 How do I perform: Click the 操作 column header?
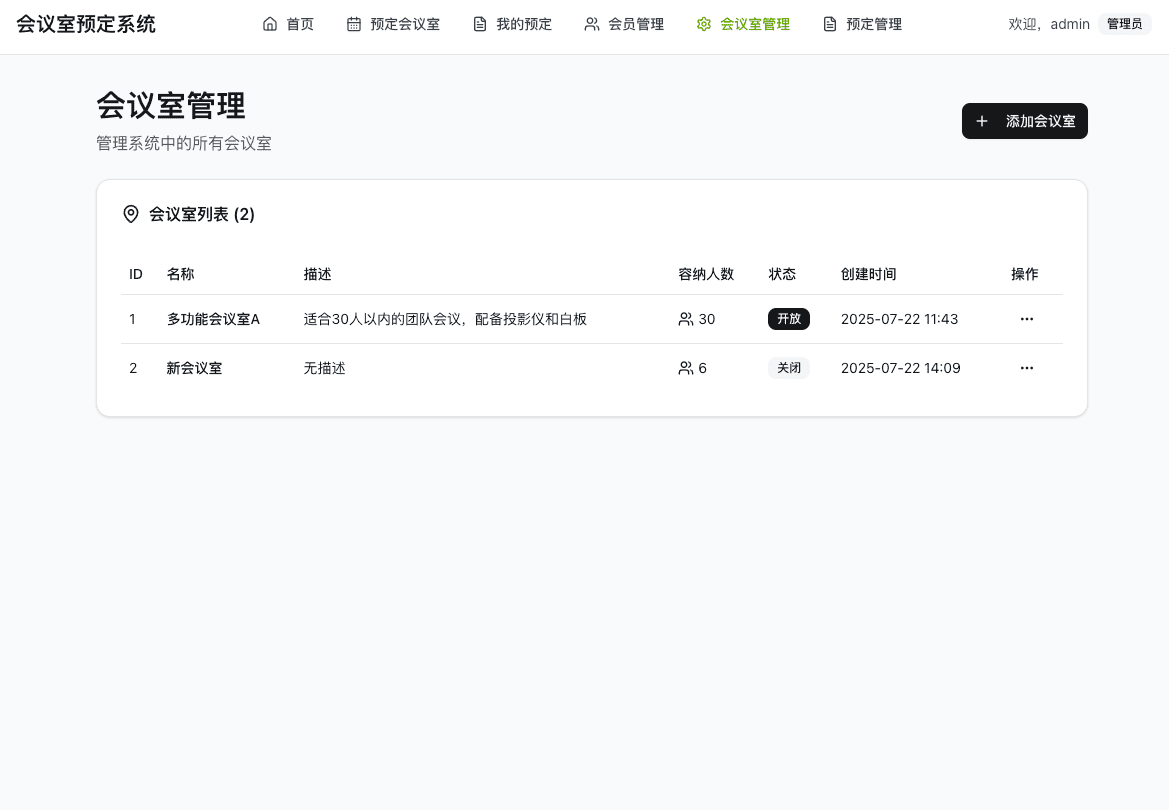pos(1024,274)
